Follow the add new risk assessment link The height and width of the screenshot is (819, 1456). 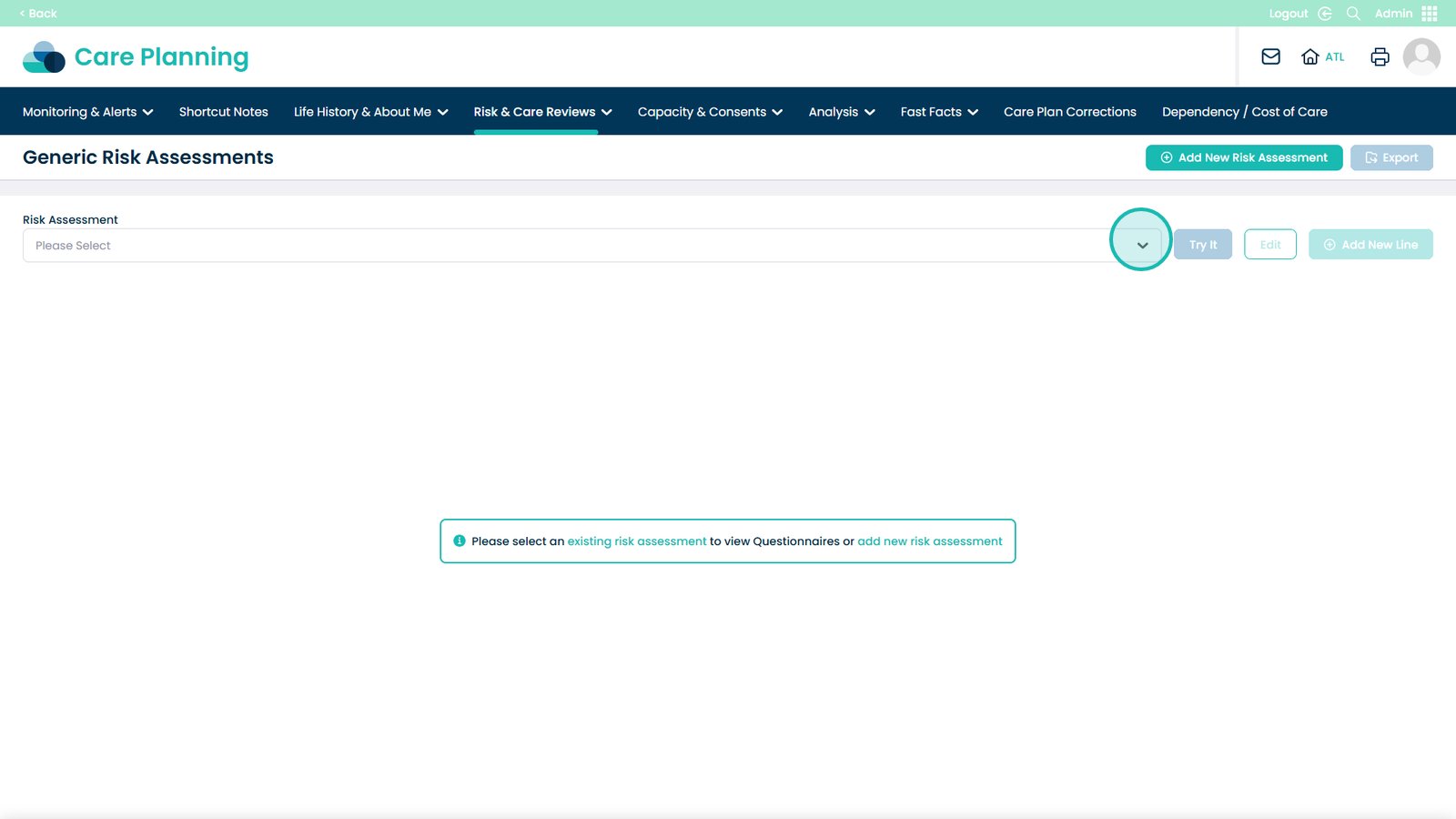[x=930, y=541]
